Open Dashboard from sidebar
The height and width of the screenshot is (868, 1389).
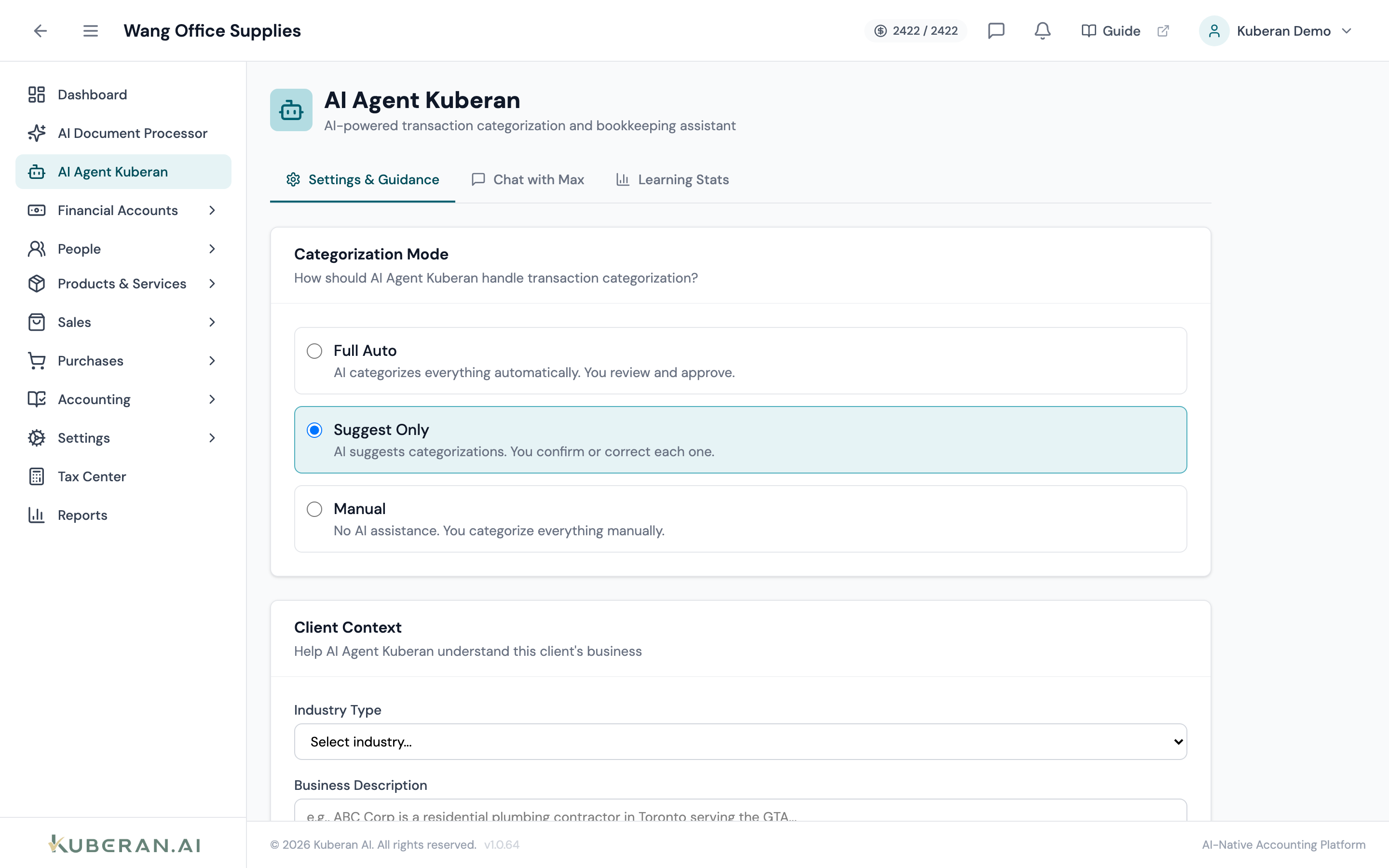123,95
